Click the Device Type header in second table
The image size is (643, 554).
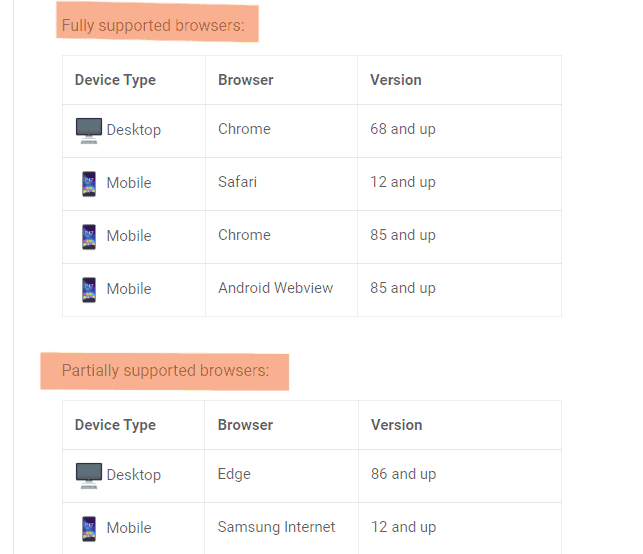click(115, 425)
